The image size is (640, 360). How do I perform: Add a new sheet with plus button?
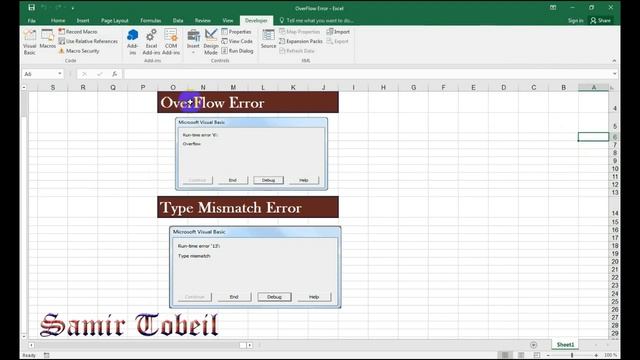pyautogui.click(x=533, y=345)
